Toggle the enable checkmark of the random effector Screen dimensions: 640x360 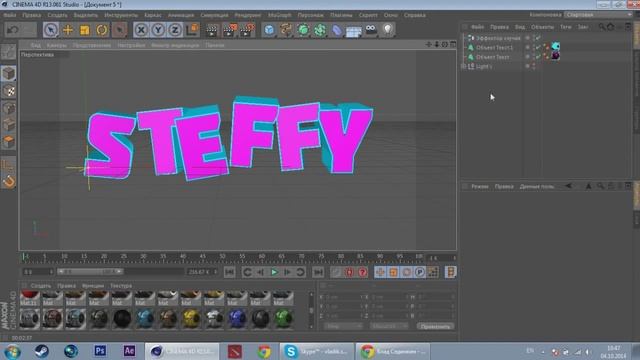[538, 38]
